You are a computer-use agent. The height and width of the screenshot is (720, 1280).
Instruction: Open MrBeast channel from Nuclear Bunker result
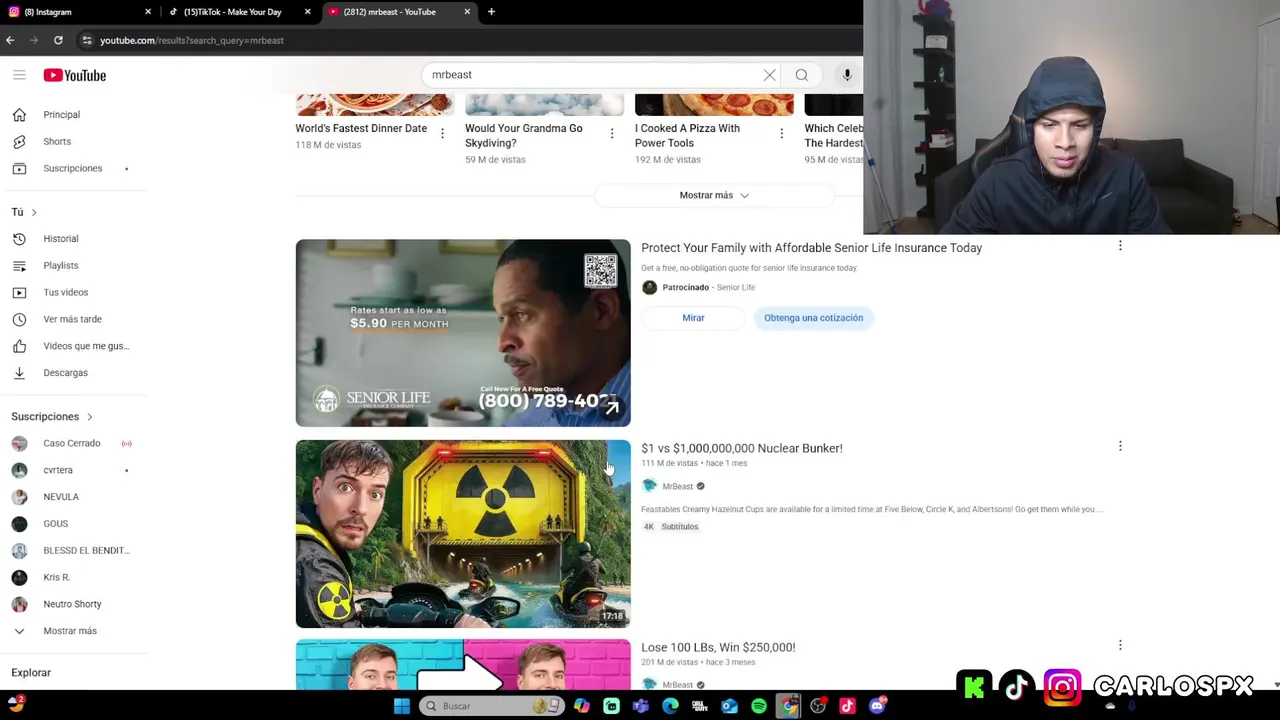point(677,487)
